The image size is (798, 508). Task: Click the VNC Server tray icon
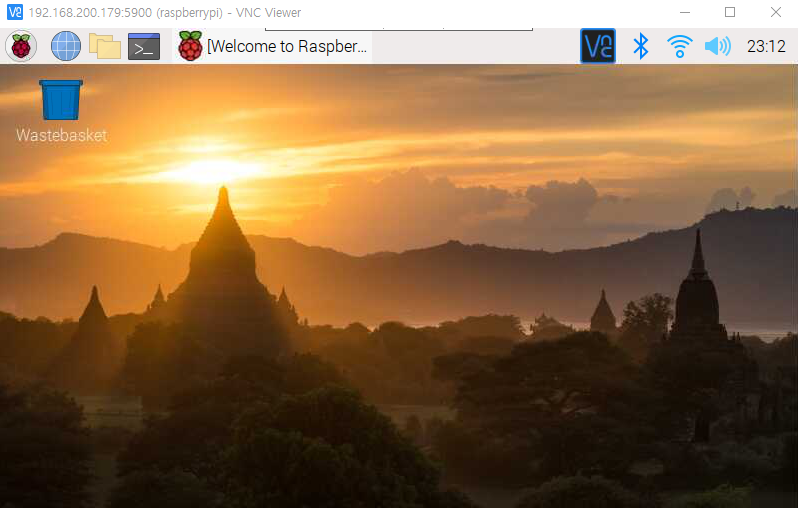[597, 46]
